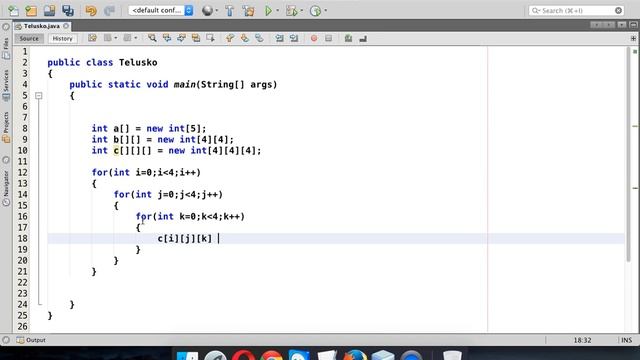640x360 pixels.
Task: Switch to History view
Action: click(62, 38)
